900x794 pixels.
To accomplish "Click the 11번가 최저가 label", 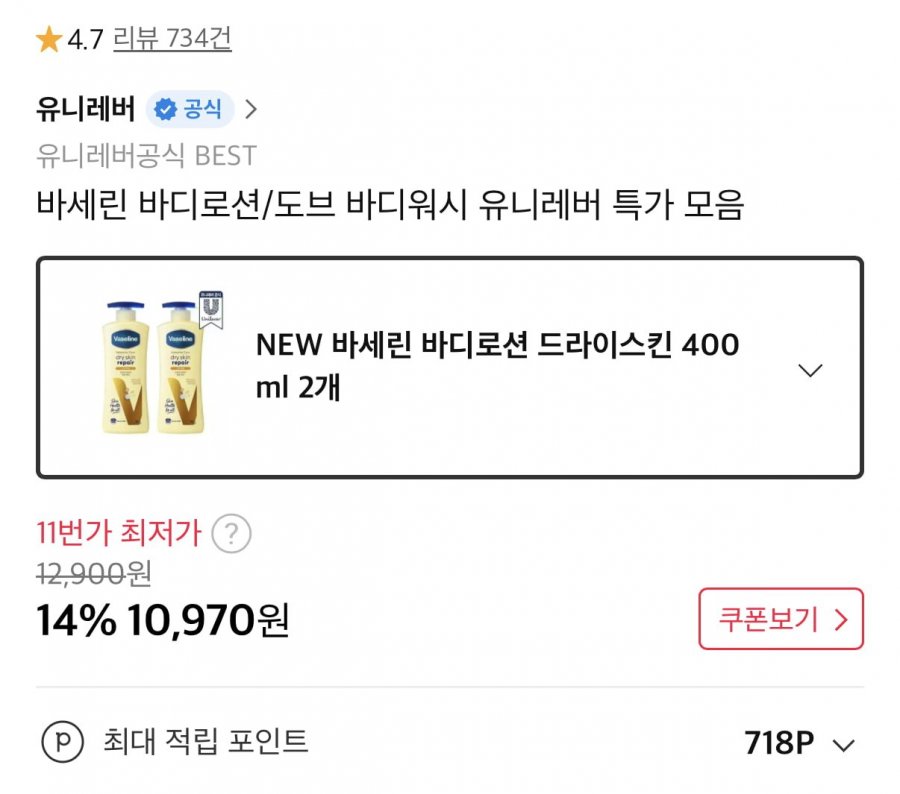I will (119, 533).
